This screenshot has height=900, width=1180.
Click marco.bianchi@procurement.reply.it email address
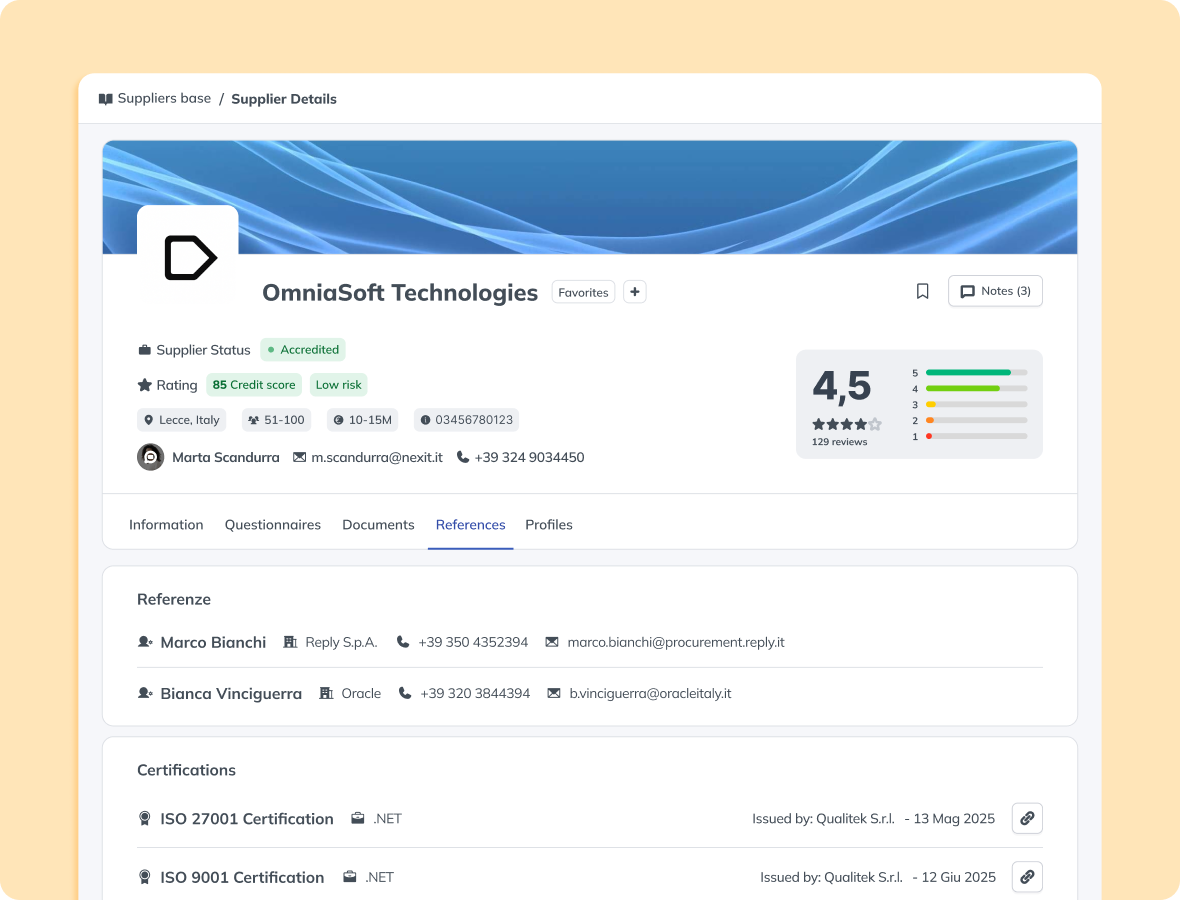[x=675, y=642]
